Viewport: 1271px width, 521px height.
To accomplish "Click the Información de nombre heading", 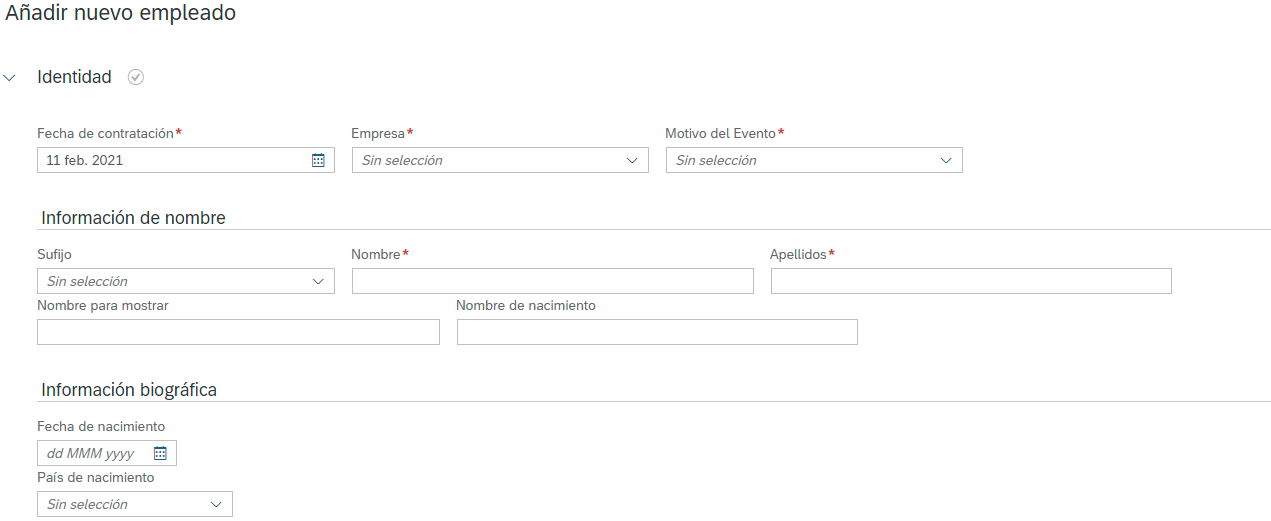I will 133,218.
